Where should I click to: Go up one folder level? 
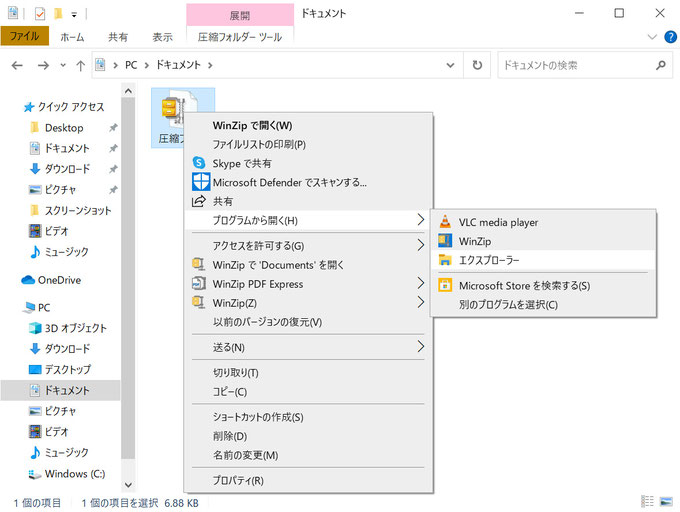pos(80,65)
